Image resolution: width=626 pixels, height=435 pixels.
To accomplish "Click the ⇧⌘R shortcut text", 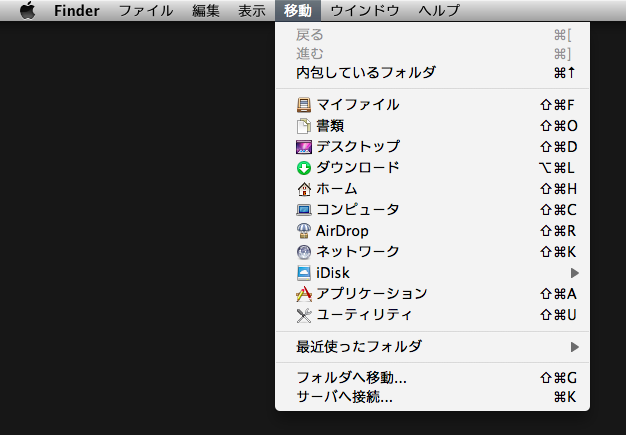I will coord(558,231).
